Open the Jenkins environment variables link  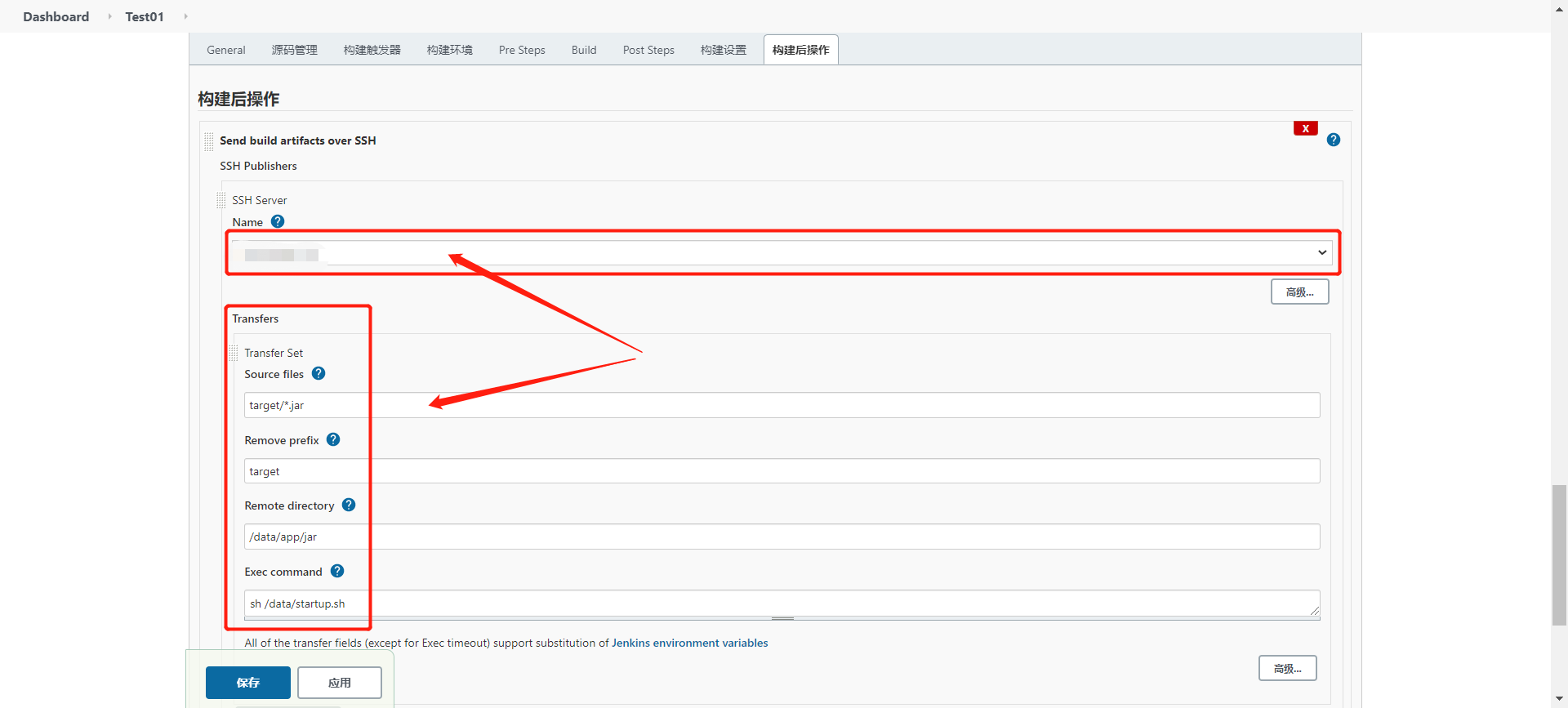point(690,643)
